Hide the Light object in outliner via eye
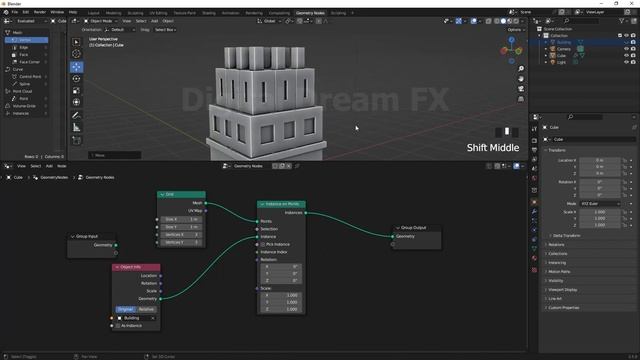Image resolution: width=640 pixels, height=360 pixels. tap(626, 62)
